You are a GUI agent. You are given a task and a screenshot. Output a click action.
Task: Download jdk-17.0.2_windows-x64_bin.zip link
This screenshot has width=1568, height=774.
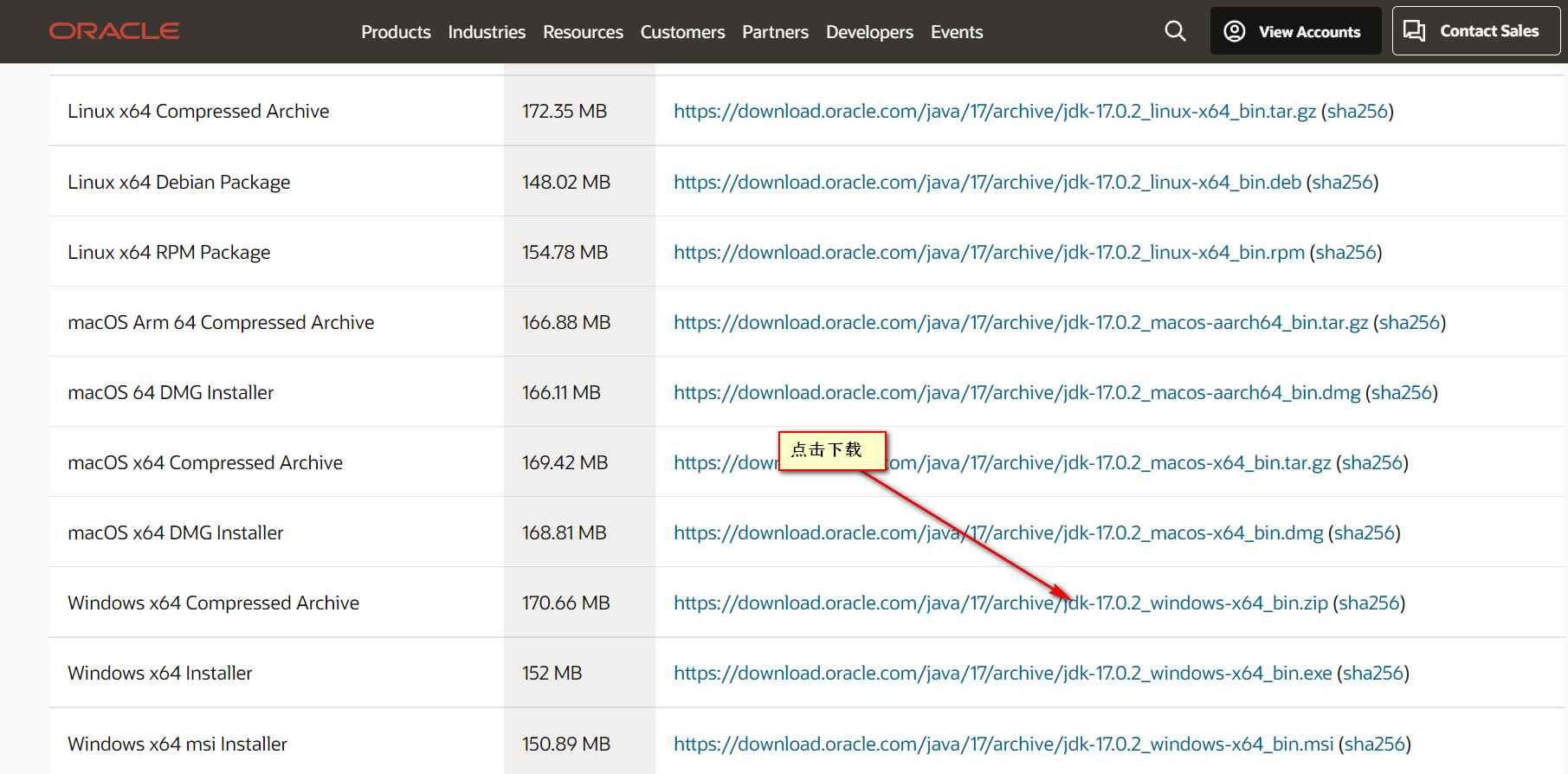point(1001,603)
